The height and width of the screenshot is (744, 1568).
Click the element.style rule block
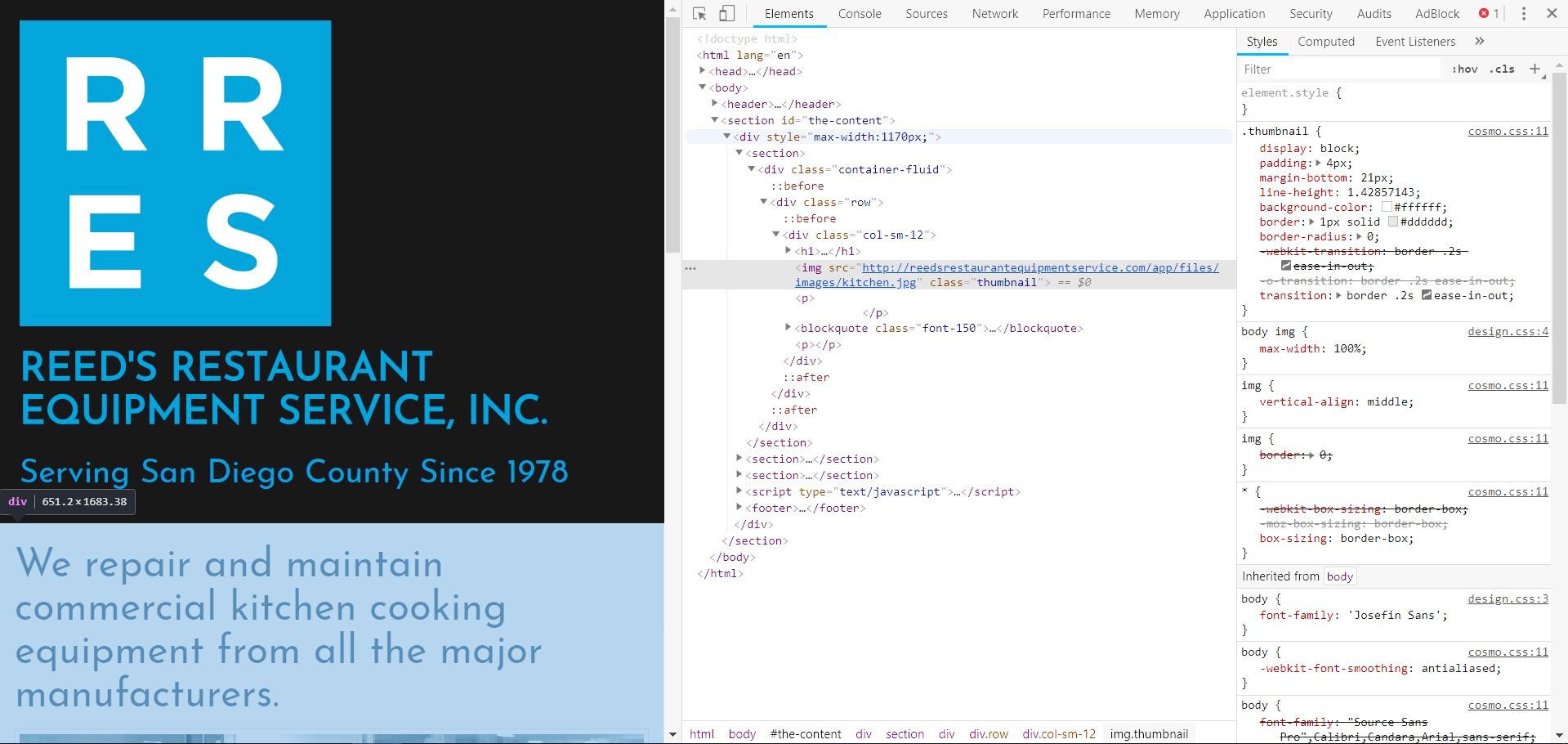1393,101
